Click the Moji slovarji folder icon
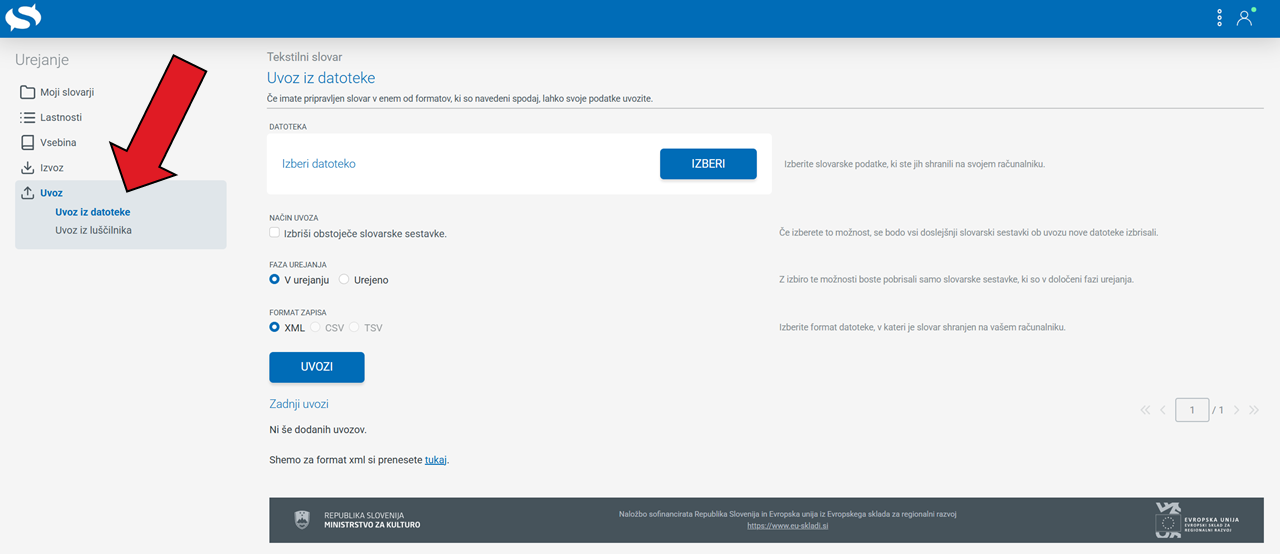 (x=28, y=93)
